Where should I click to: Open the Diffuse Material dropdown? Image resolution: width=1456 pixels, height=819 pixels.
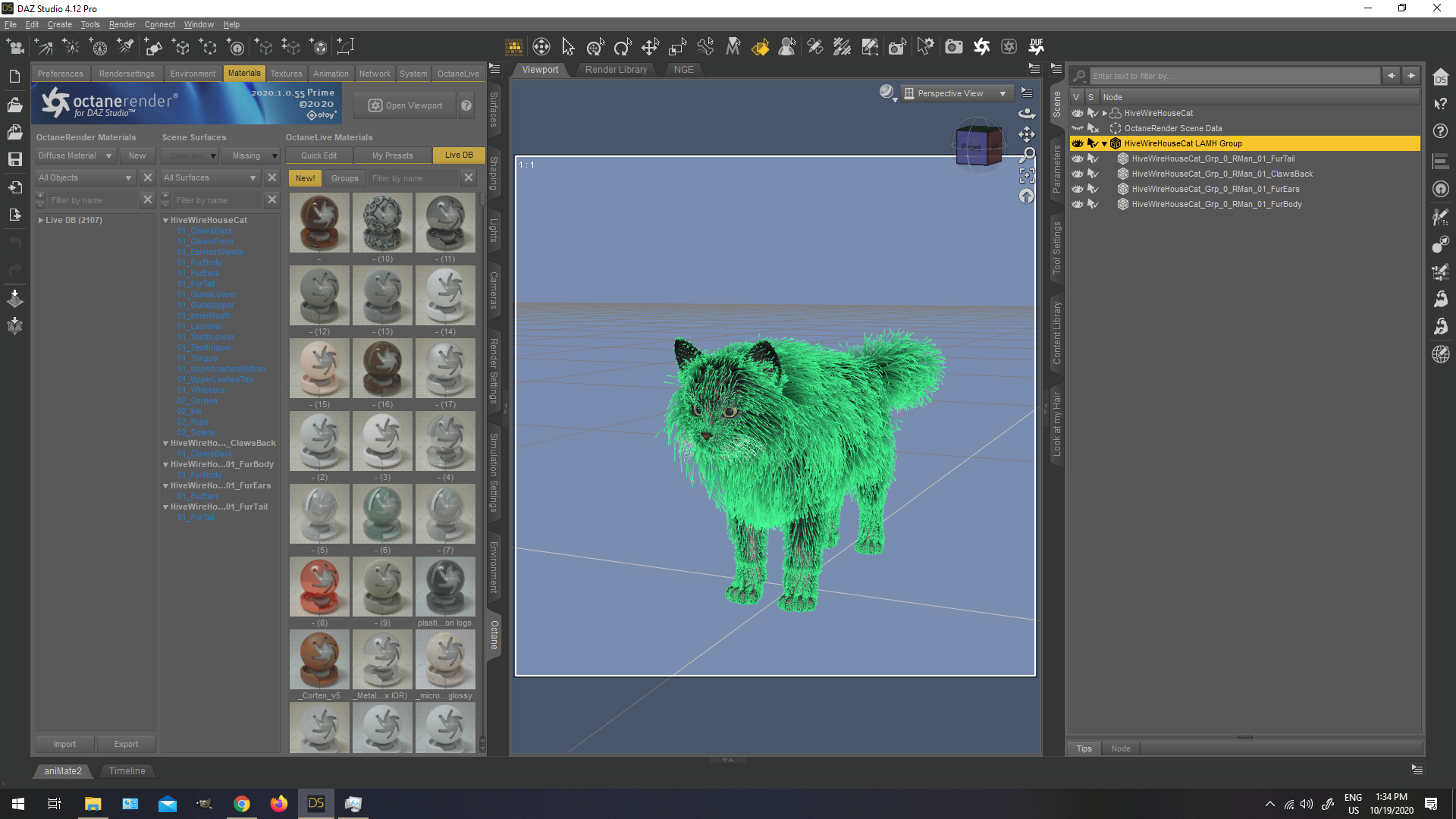tap(75, 155)
